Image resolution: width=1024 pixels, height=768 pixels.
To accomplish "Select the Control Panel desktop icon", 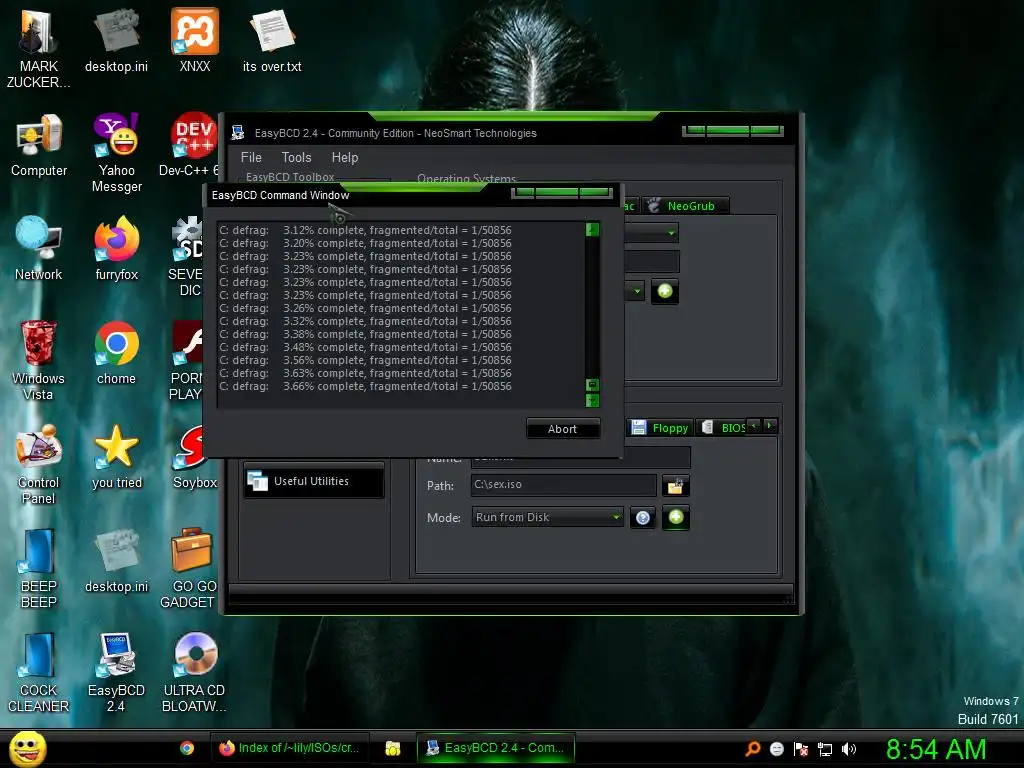I will tap(39, 464).
